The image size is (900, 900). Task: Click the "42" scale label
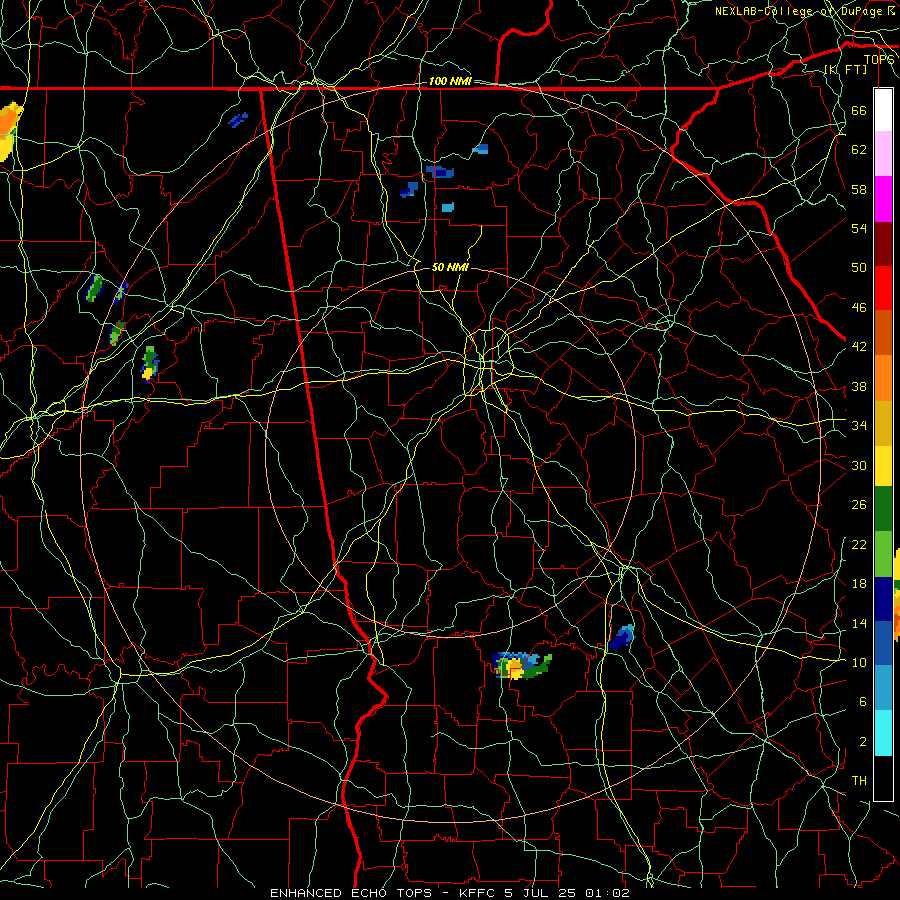tap(859, 347)
